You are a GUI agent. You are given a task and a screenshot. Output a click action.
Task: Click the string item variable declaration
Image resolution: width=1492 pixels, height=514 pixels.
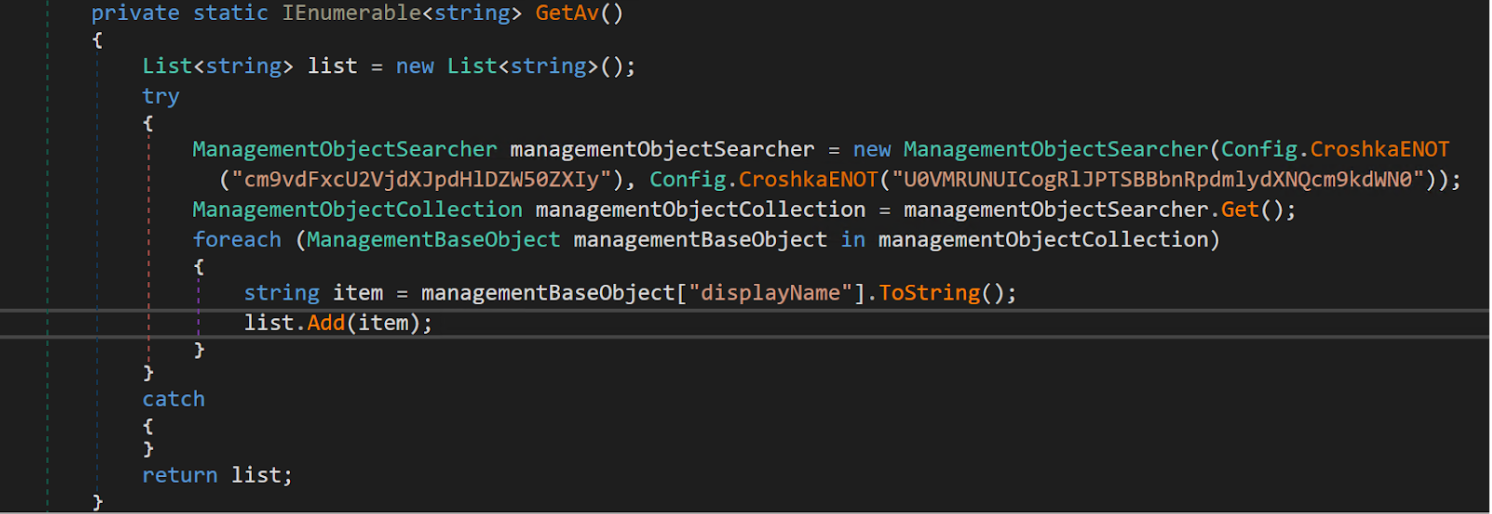tap(357, 293)
